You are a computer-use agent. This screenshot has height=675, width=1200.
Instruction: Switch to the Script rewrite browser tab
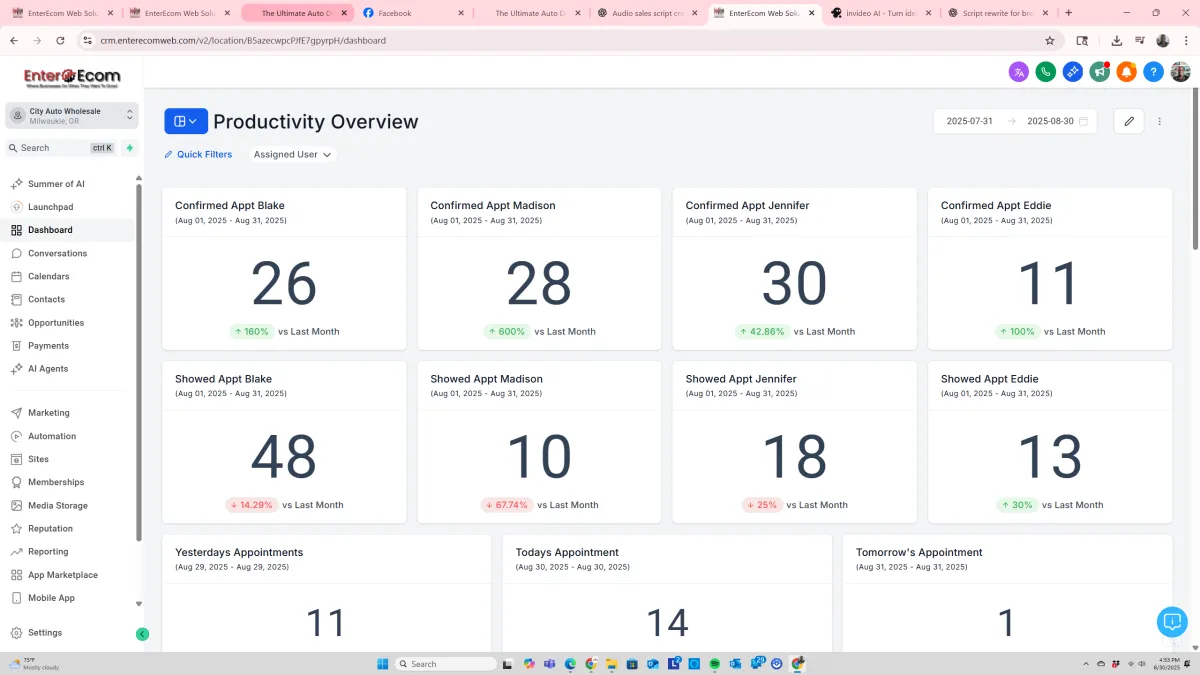pos(998,13)
